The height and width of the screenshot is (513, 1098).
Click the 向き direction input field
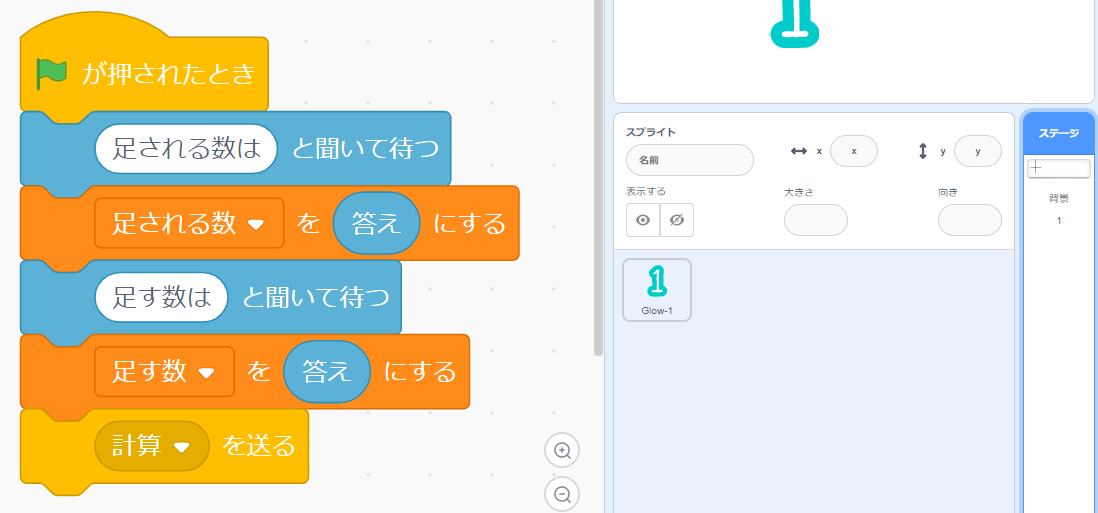(x=969, y=220)
